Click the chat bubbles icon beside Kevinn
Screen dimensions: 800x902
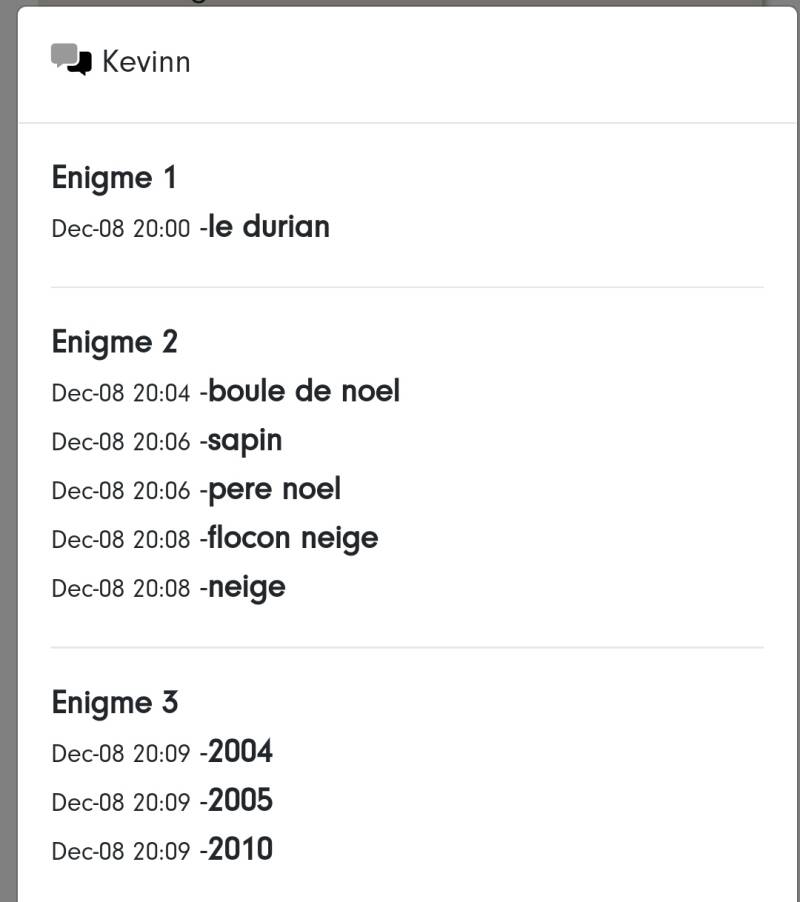point(71,60)
